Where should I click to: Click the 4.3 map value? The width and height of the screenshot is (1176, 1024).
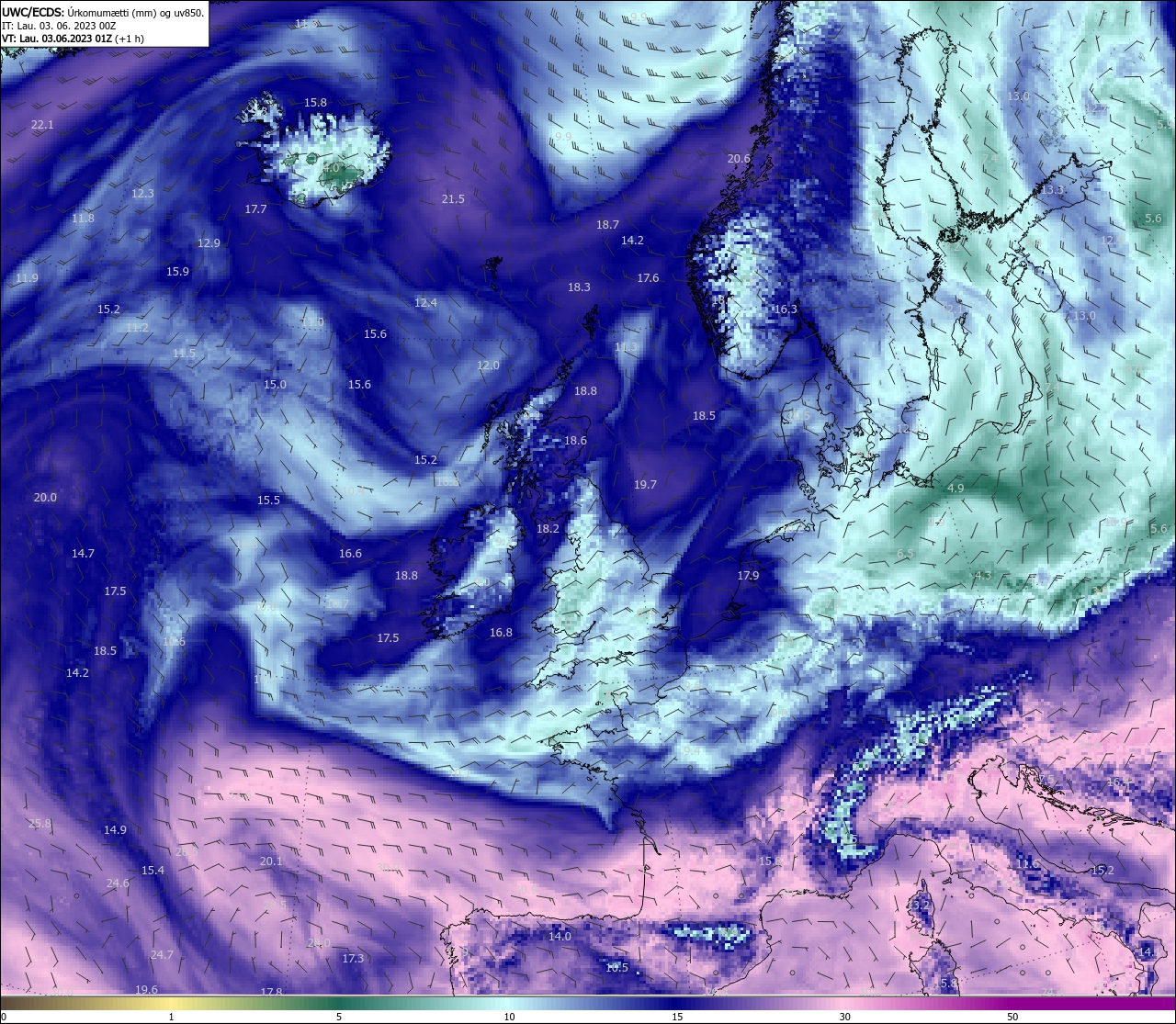pyautogui.click(x=983, y=575)
